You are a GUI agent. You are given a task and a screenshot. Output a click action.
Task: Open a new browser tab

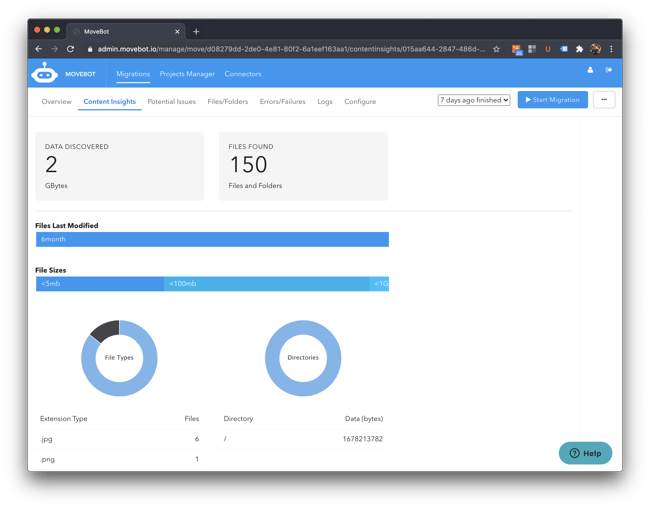coord(196,31)
